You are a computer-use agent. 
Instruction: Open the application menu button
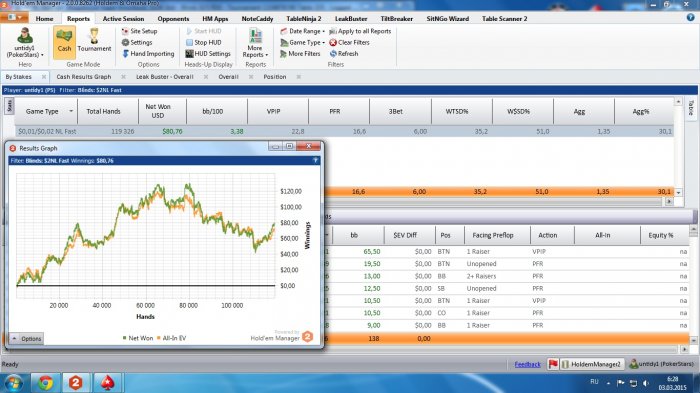[14, 17]
